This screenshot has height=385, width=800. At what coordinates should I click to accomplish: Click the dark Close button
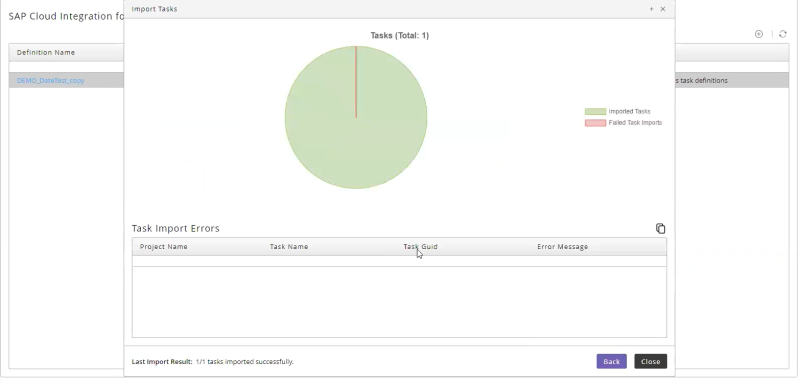click(x=651, y=362)
